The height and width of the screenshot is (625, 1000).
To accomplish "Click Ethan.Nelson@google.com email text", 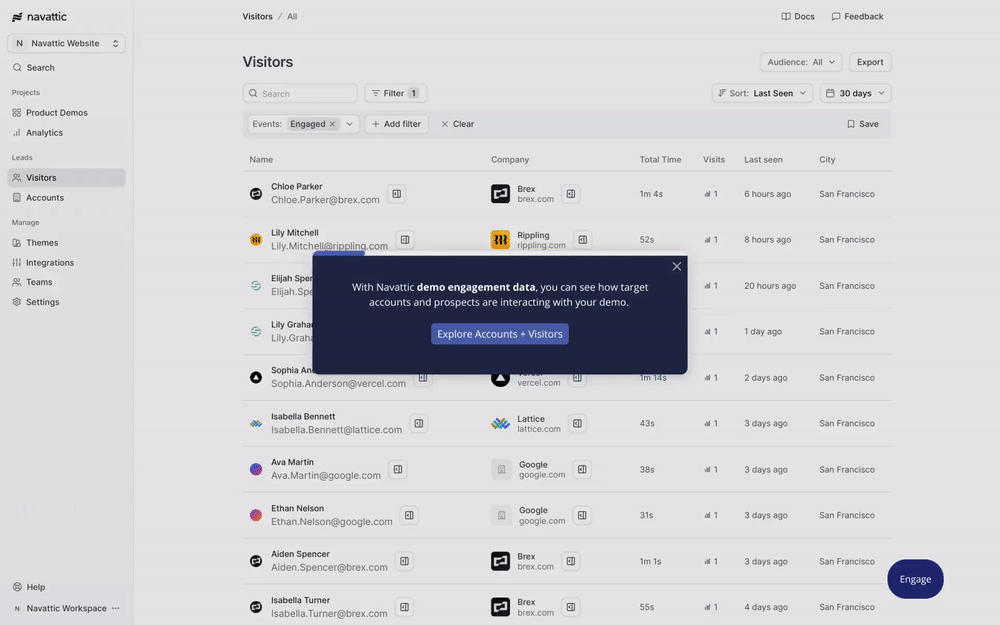I will coord(332,522).
